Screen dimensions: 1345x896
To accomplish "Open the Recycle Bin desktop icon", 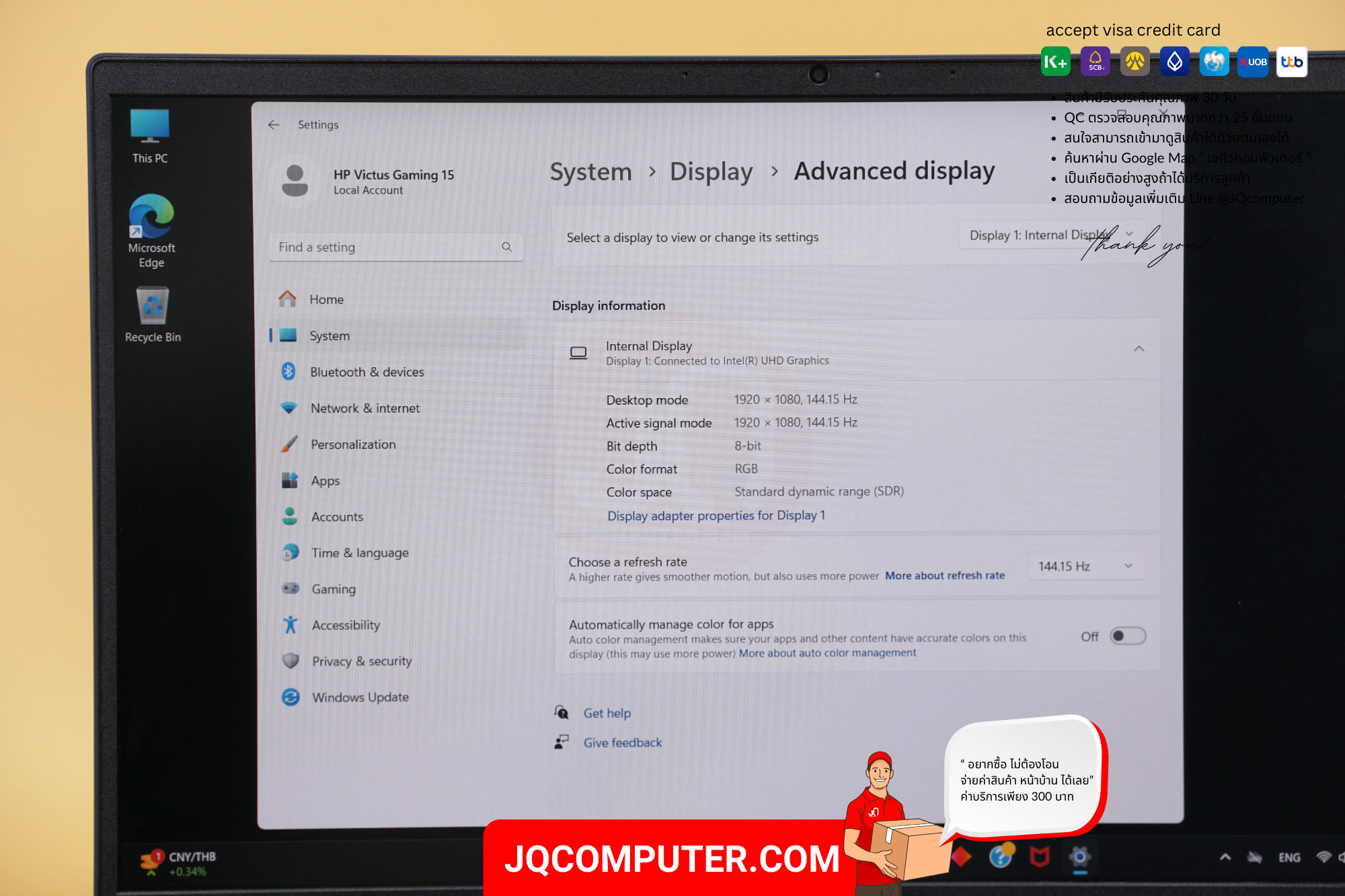I will (x=153, y=315).
